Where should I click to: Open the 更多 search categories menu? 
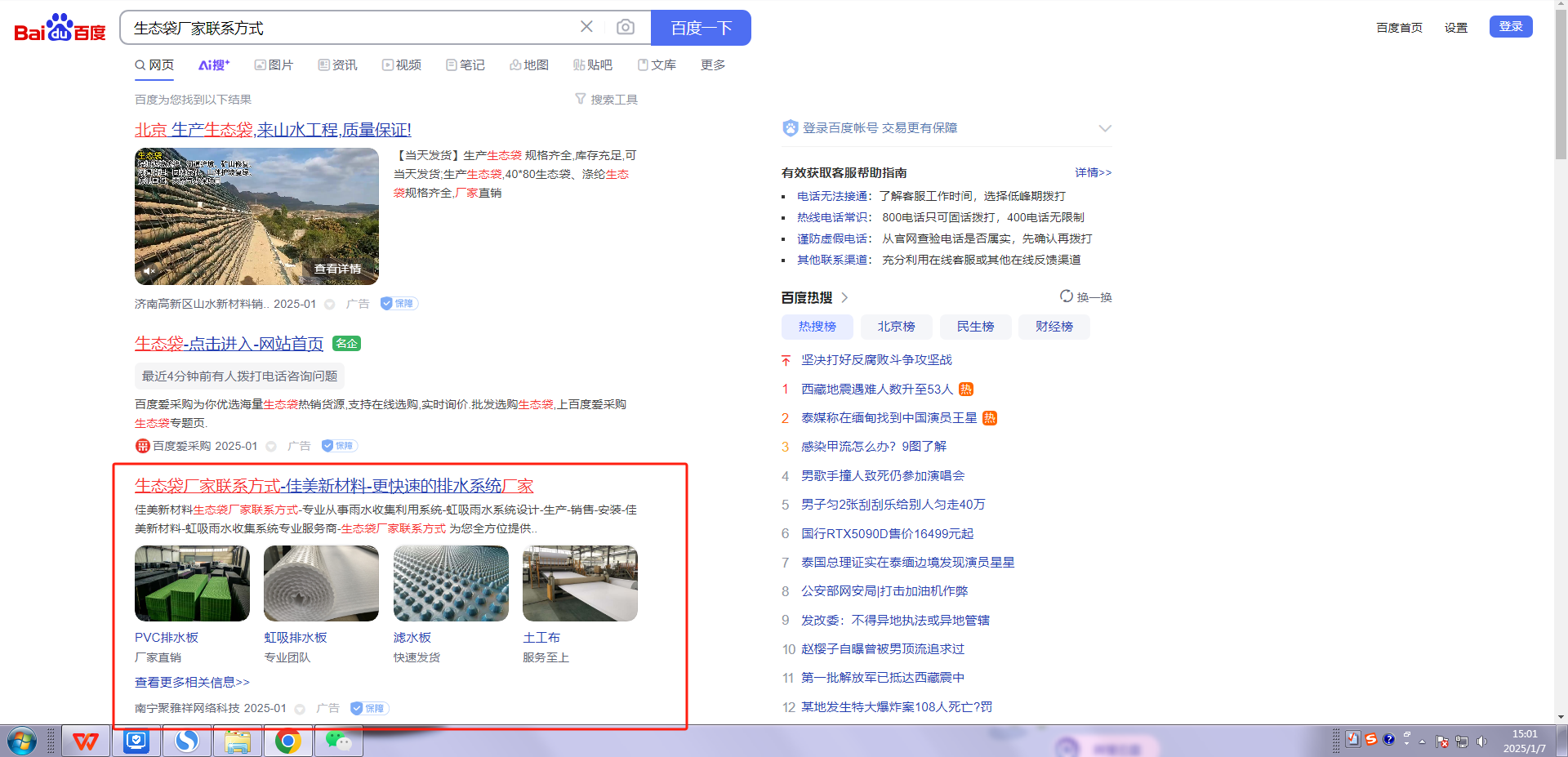point(712,65)
